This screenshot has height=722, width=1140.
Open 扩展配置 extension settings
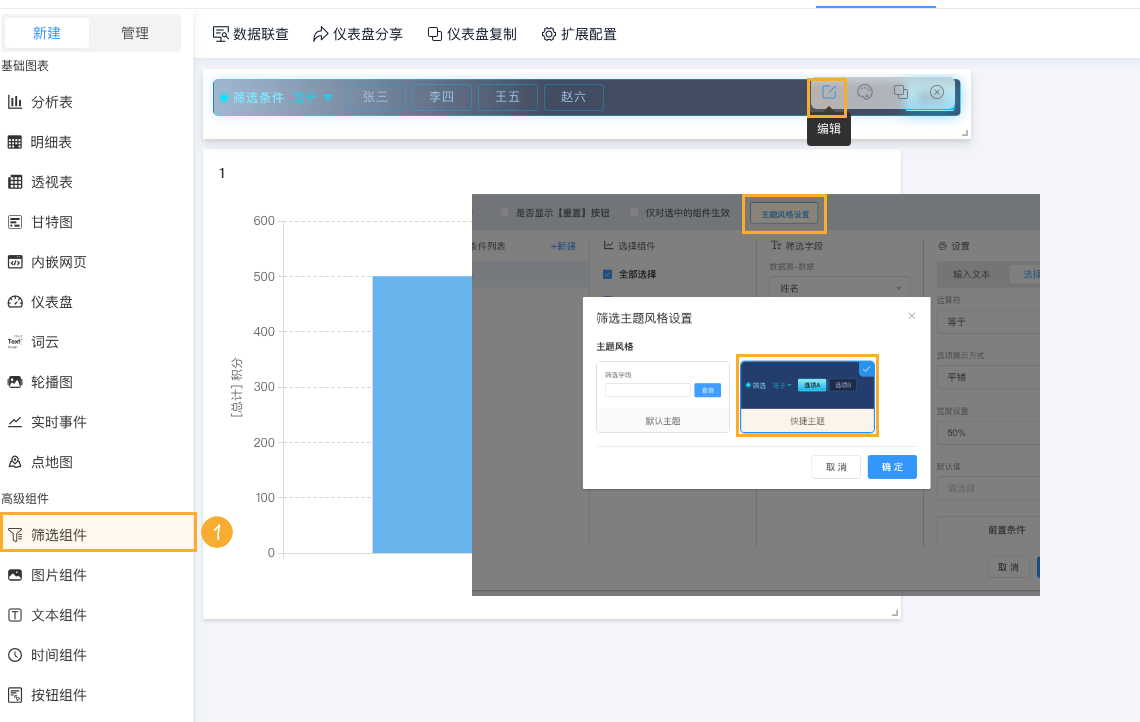(x=579, y=34)
